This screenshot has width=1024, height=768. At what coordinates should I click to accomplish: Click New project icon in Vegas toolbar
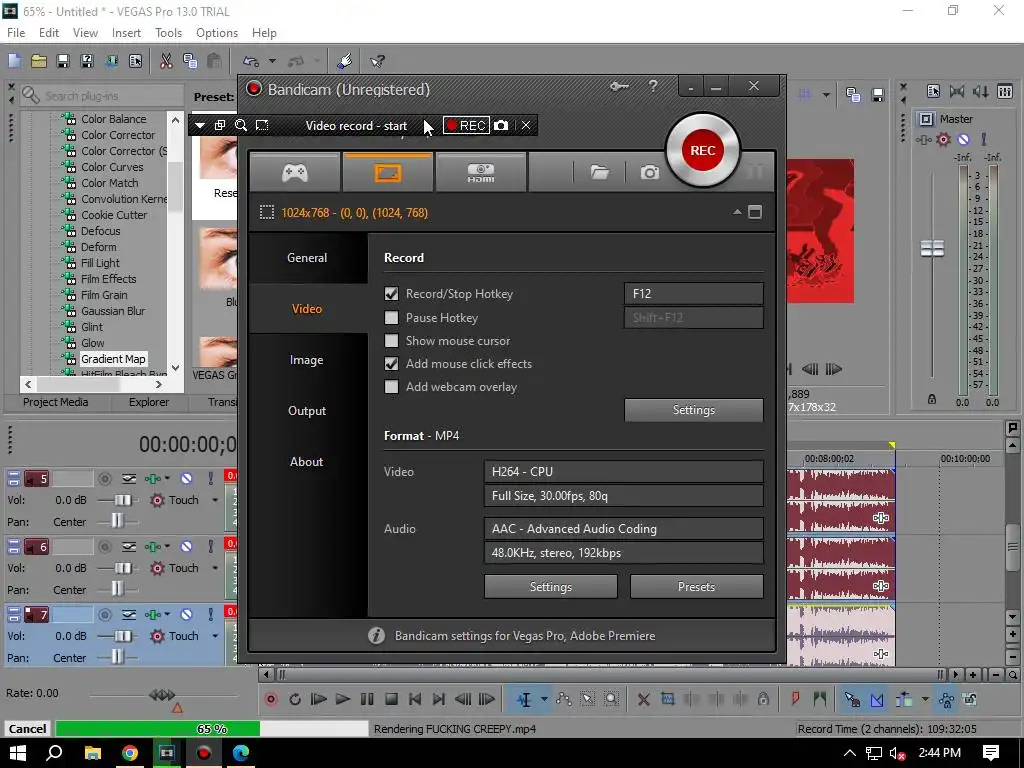[x=14, y=61]
